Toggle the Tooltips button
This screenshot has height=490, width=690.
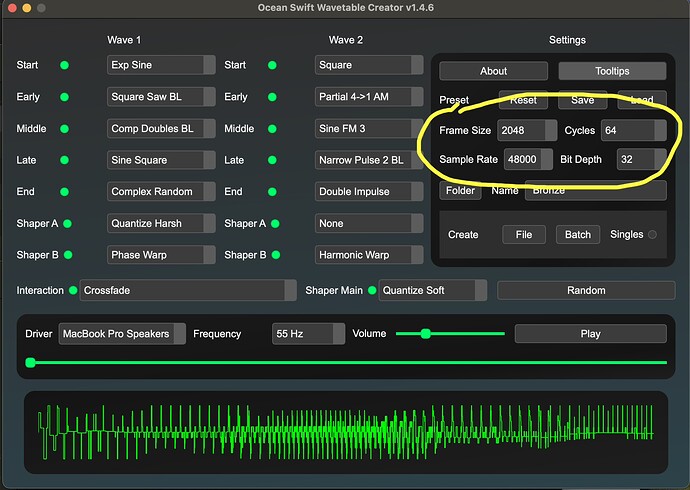[x=612, y=71]
